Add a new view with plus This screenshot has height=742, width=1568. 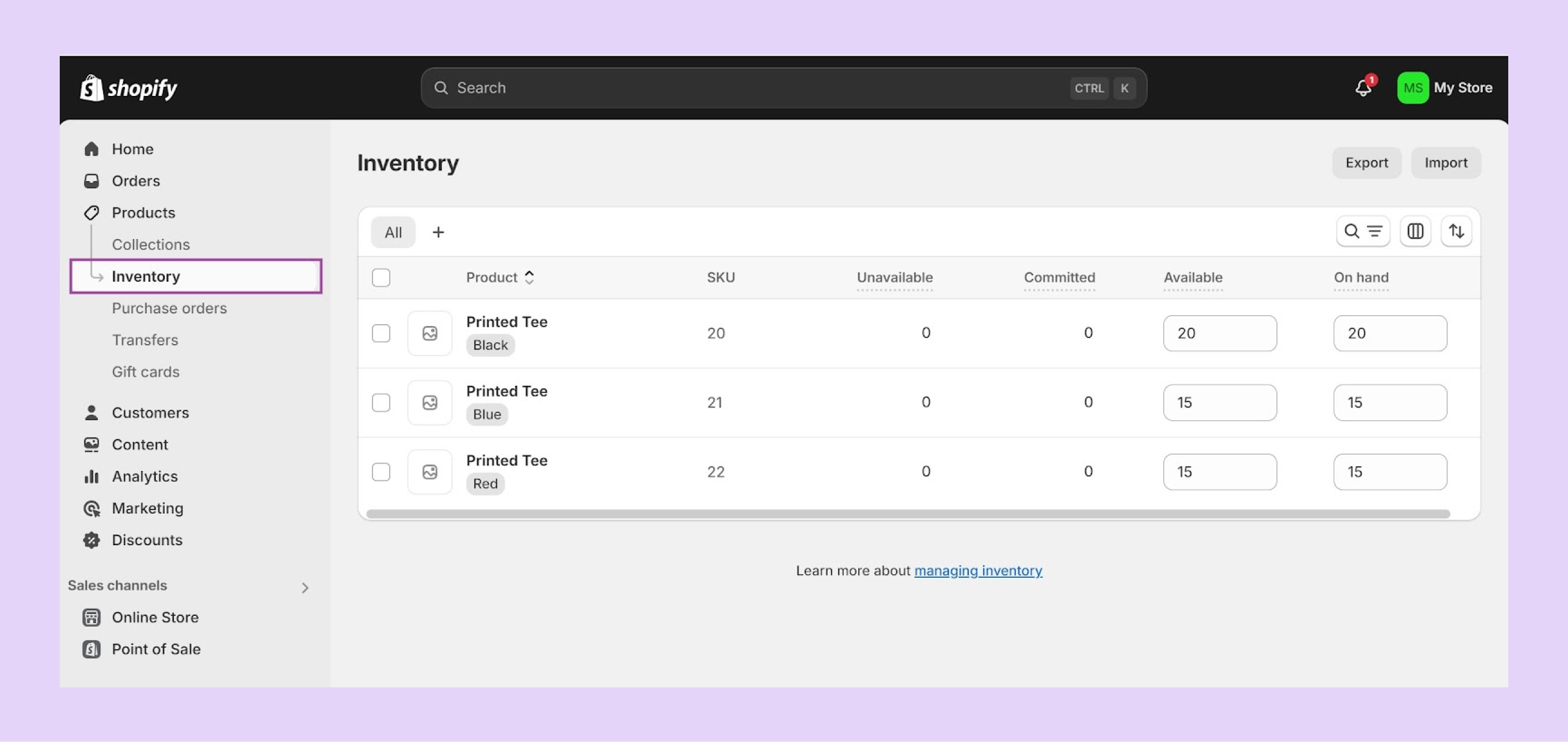pos(438,232)
